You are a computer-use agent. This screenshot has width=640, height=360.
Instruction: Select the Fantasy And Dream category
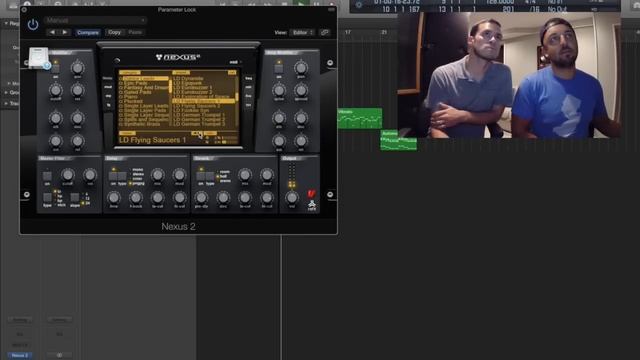coord(144,88)
